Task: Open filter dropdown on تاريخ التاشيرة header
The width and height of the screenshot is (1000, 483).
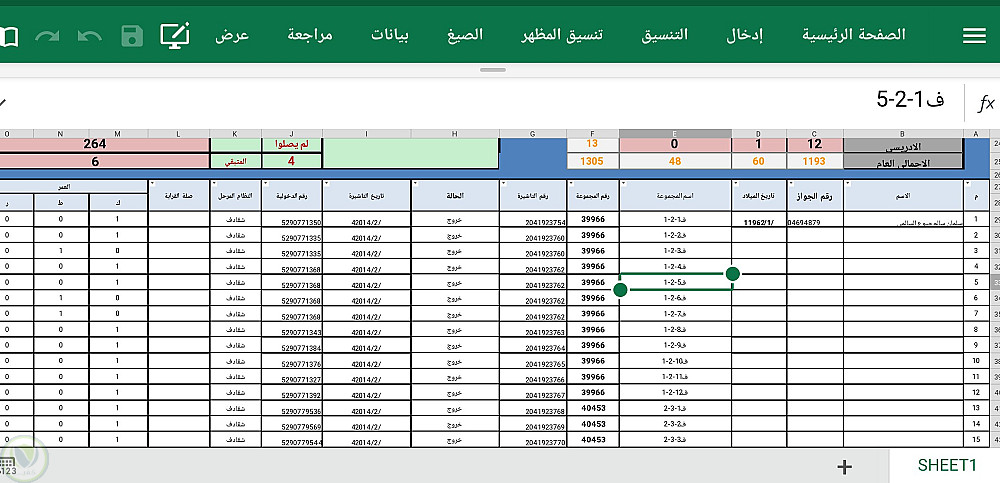Action: (327, 184)
